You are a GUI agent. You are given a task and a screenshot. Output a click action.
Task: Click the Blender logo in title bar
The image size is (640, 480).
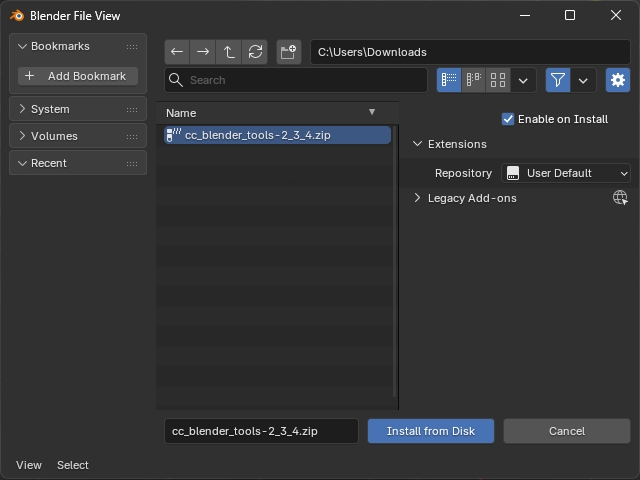[x=17, y=16]
